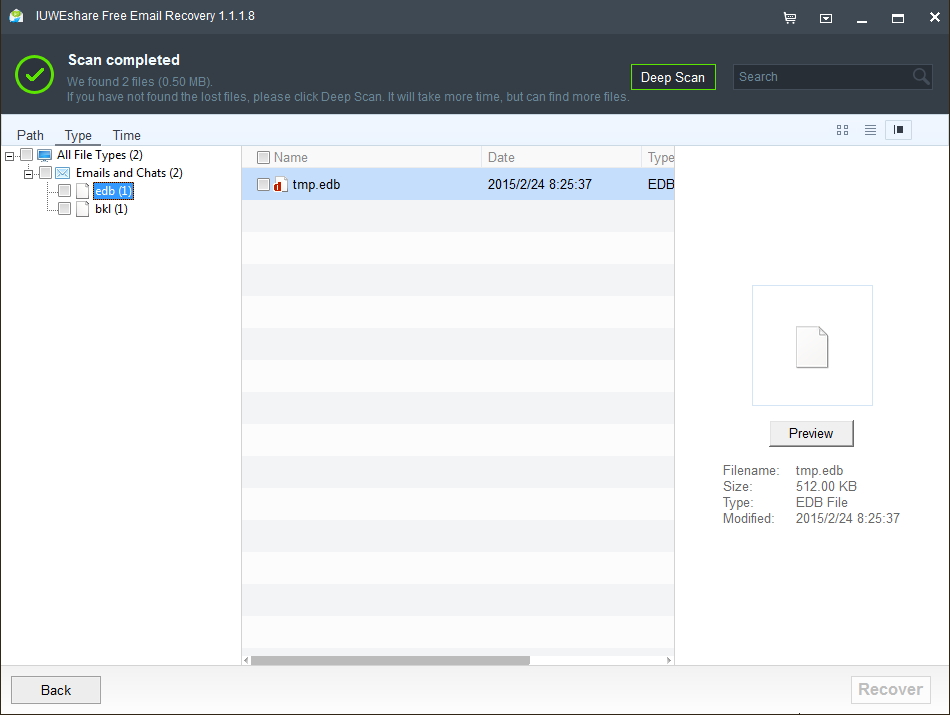Click the file icon next to bkl (1)

click(82, 209)
